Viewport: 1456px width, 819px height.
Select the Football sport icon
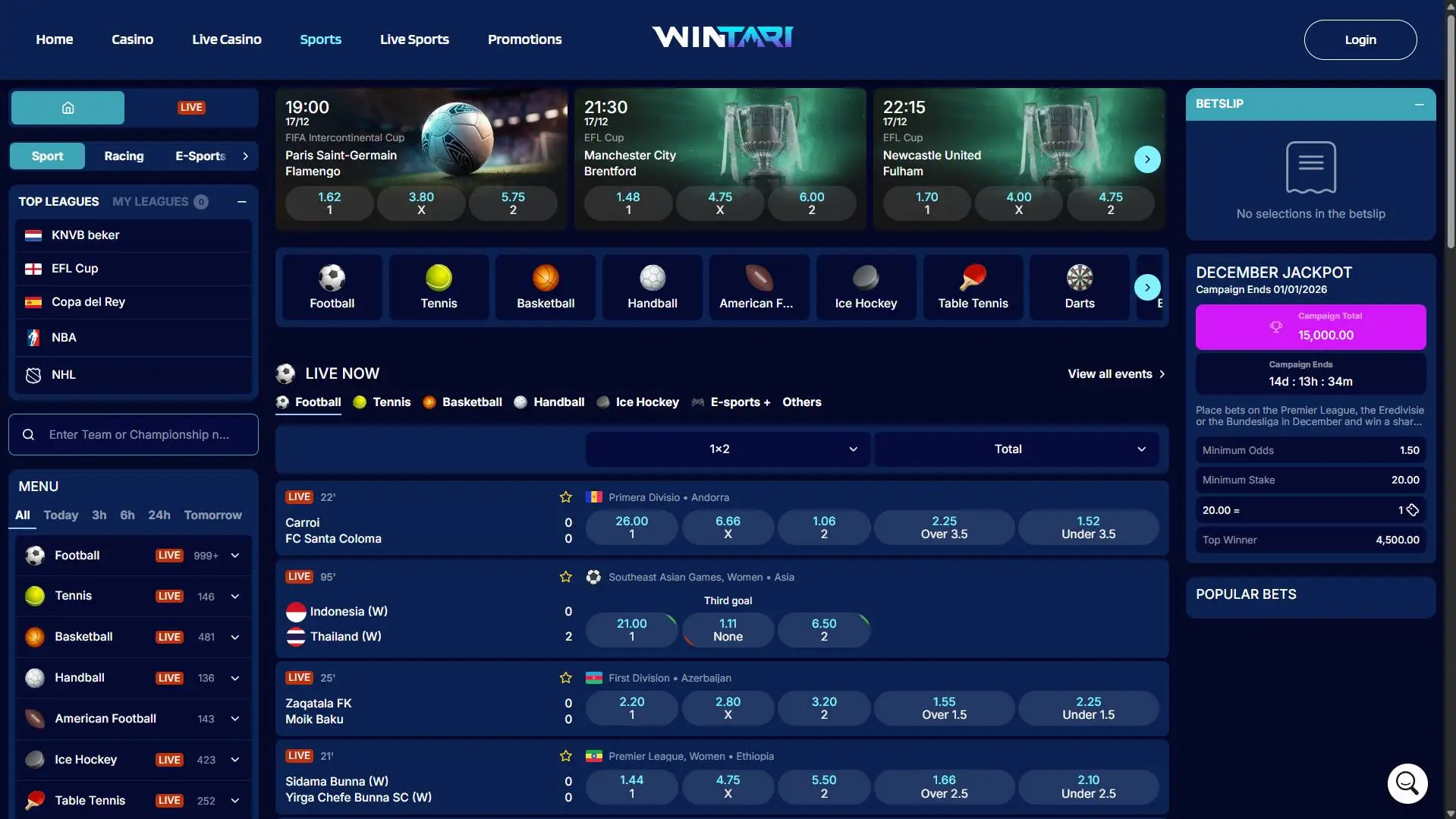(x=332, y=287)
